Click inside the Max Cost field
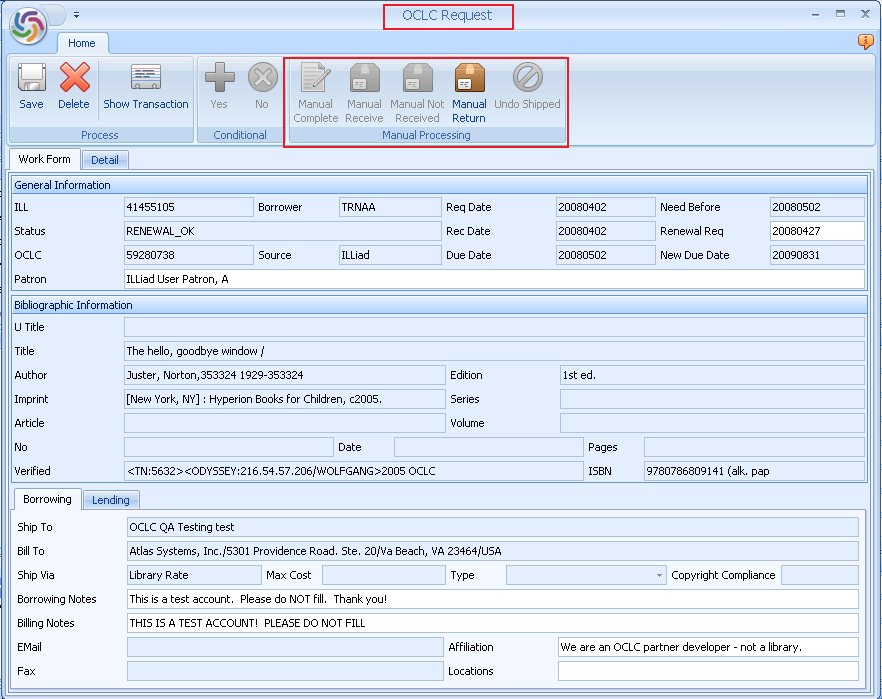Screen dimensions: 882x699 click(385, 575)
